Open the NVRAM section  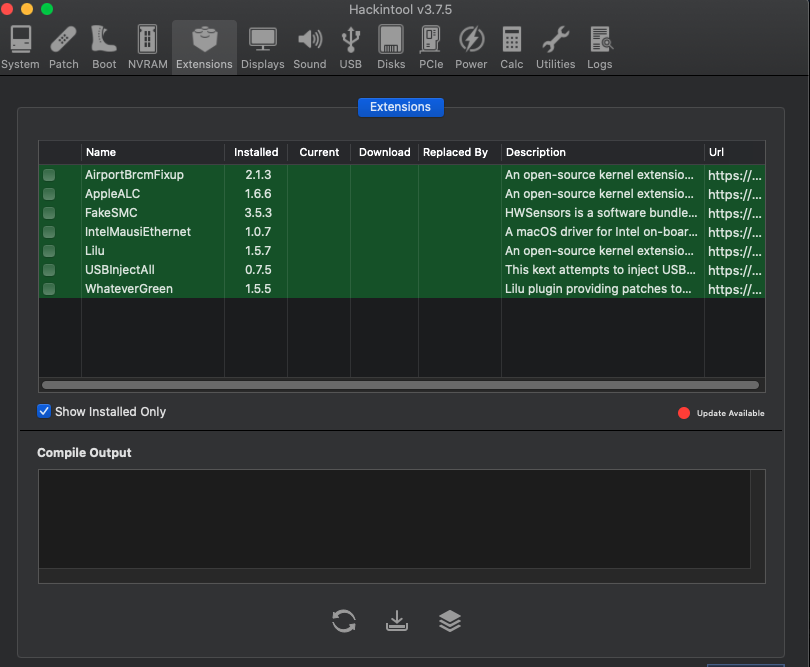click(148, 48)
